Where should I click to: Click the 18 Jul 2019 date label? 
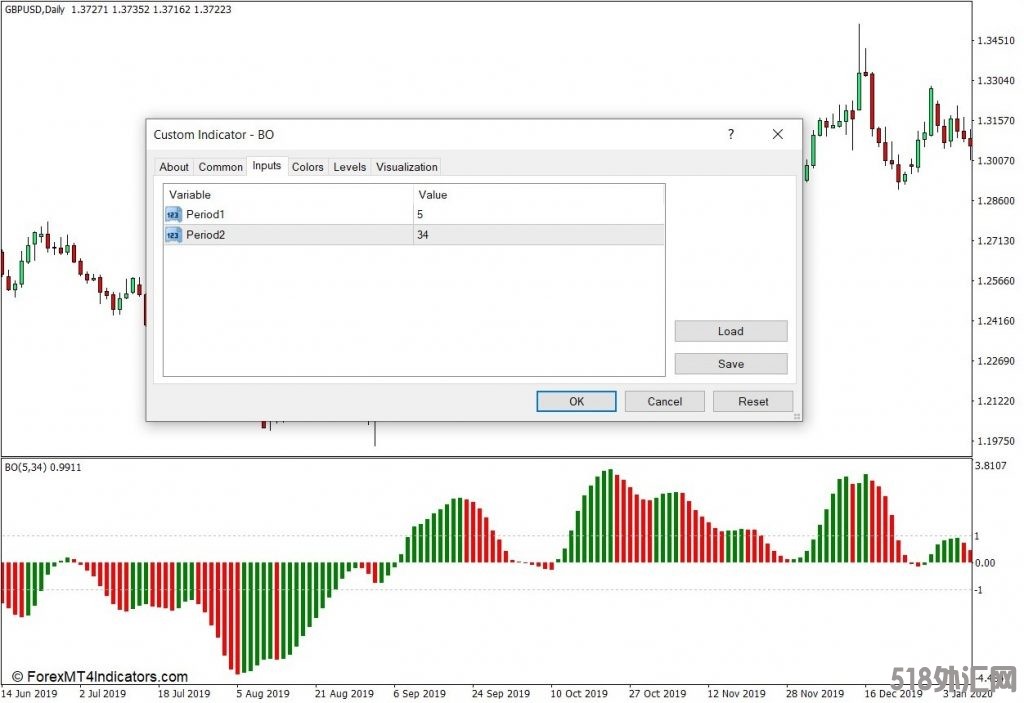point(184,694)
